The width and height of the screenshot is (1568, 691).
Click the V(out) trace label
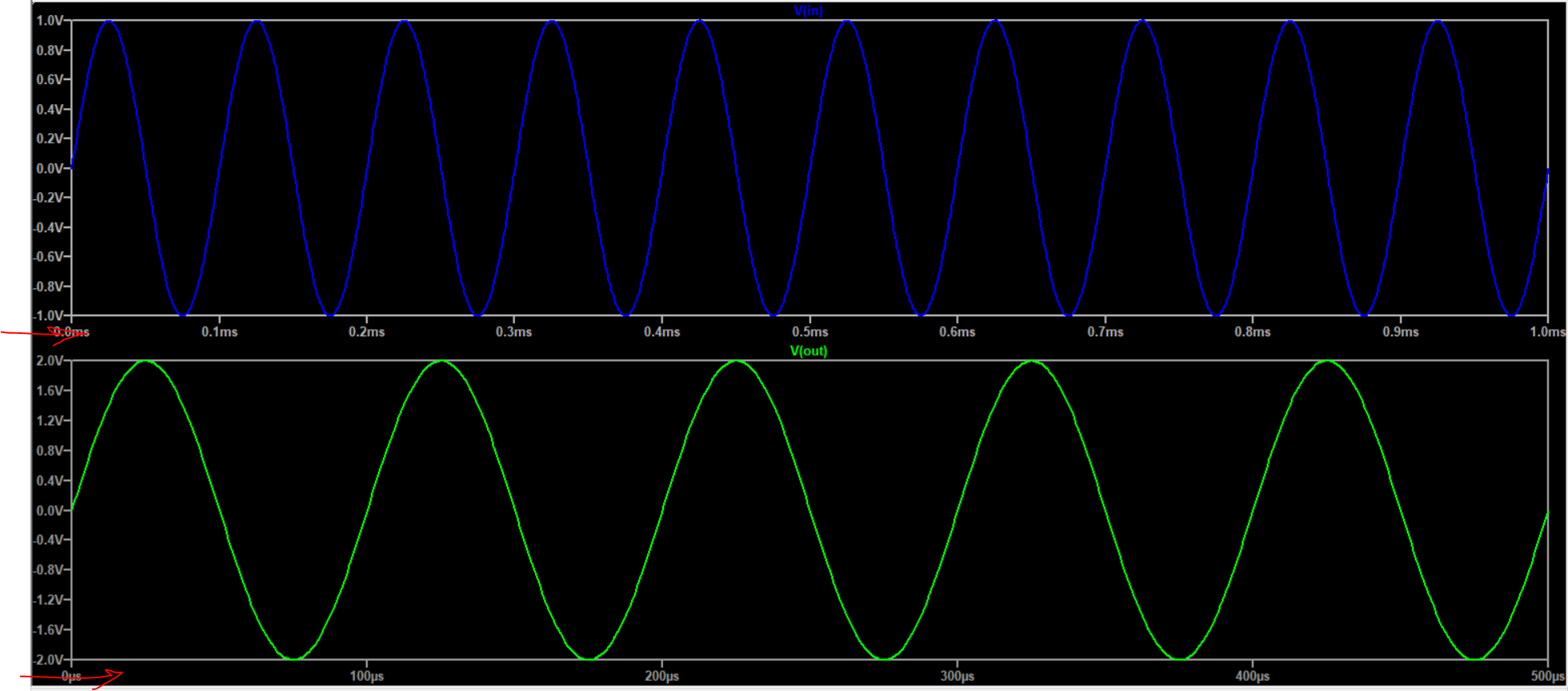click(x=808, y=351)
